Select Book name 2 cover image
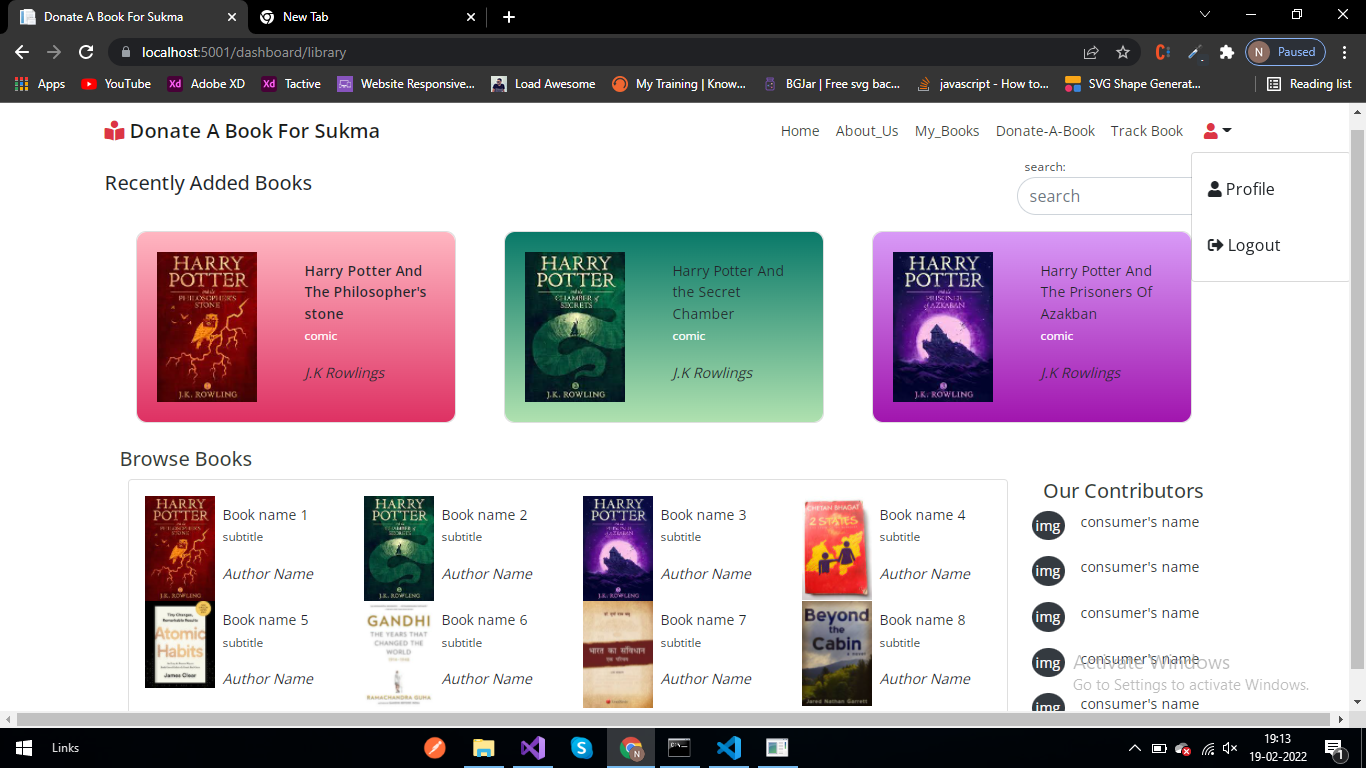The height and width of the screenshot is (768, 1366). pos(399,548)
